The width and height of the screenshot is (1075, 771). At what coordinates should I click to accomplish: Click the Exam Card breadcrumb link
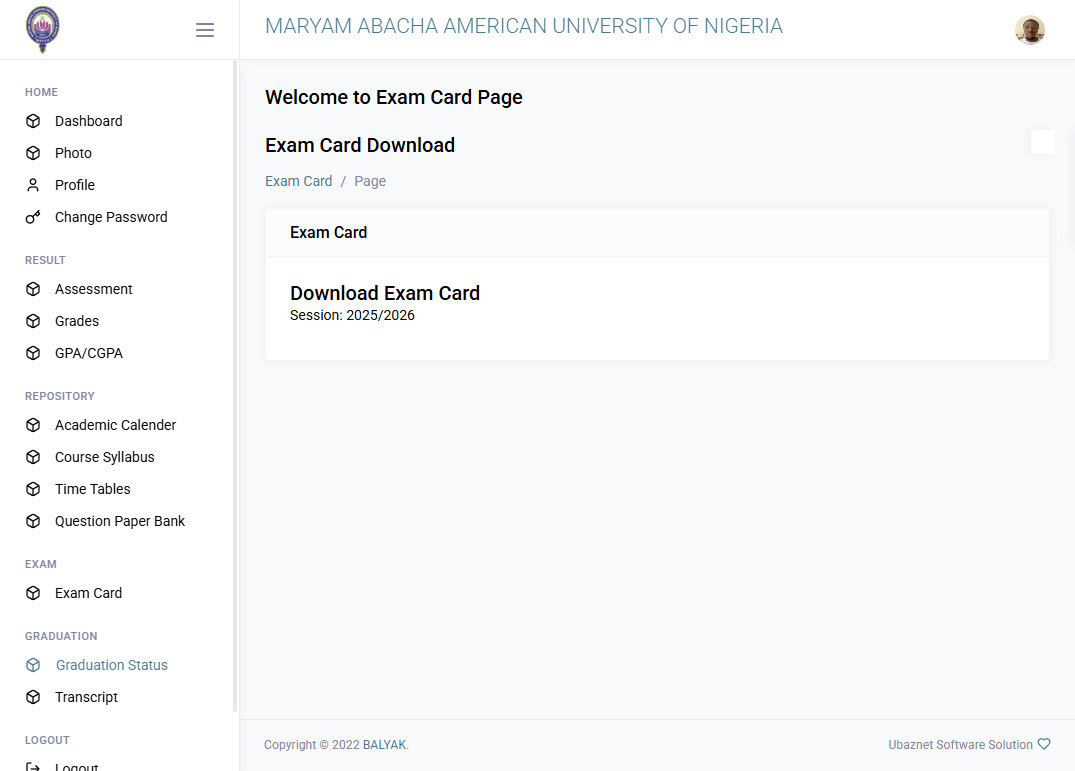tap(298, 181)
